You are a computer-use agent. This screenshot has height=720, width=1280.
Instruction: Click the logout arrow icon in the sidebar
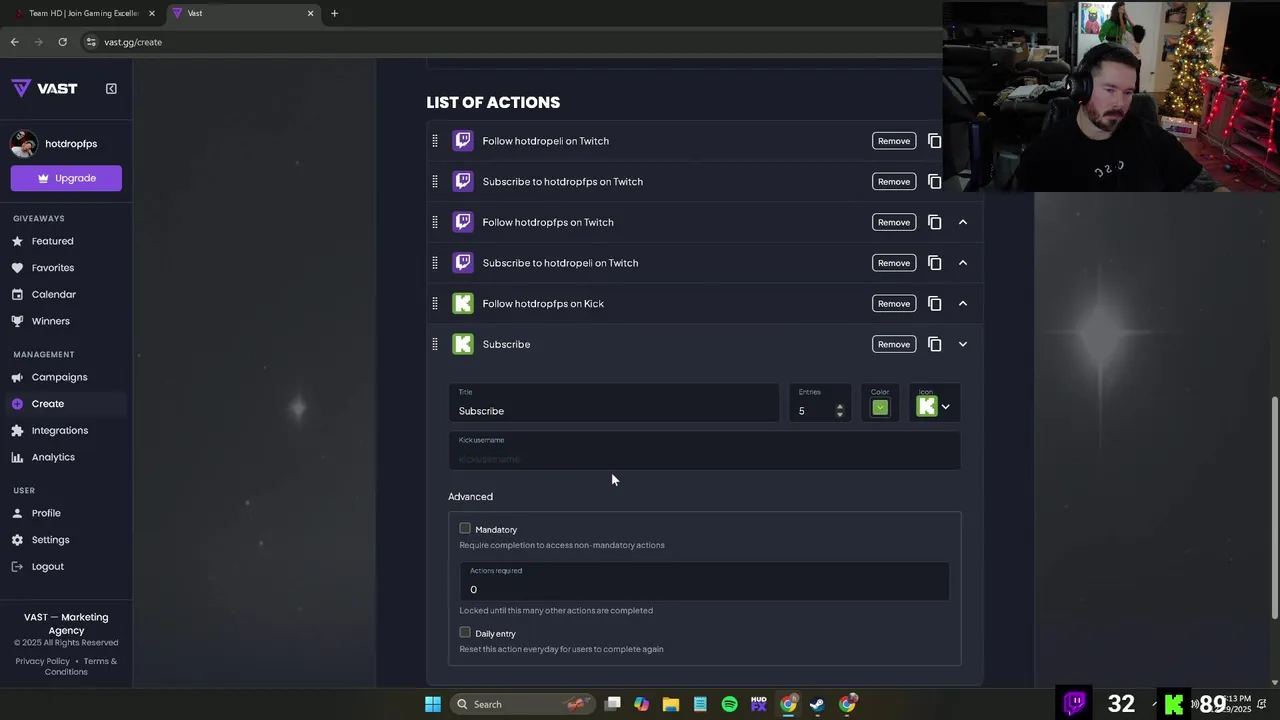17,567
